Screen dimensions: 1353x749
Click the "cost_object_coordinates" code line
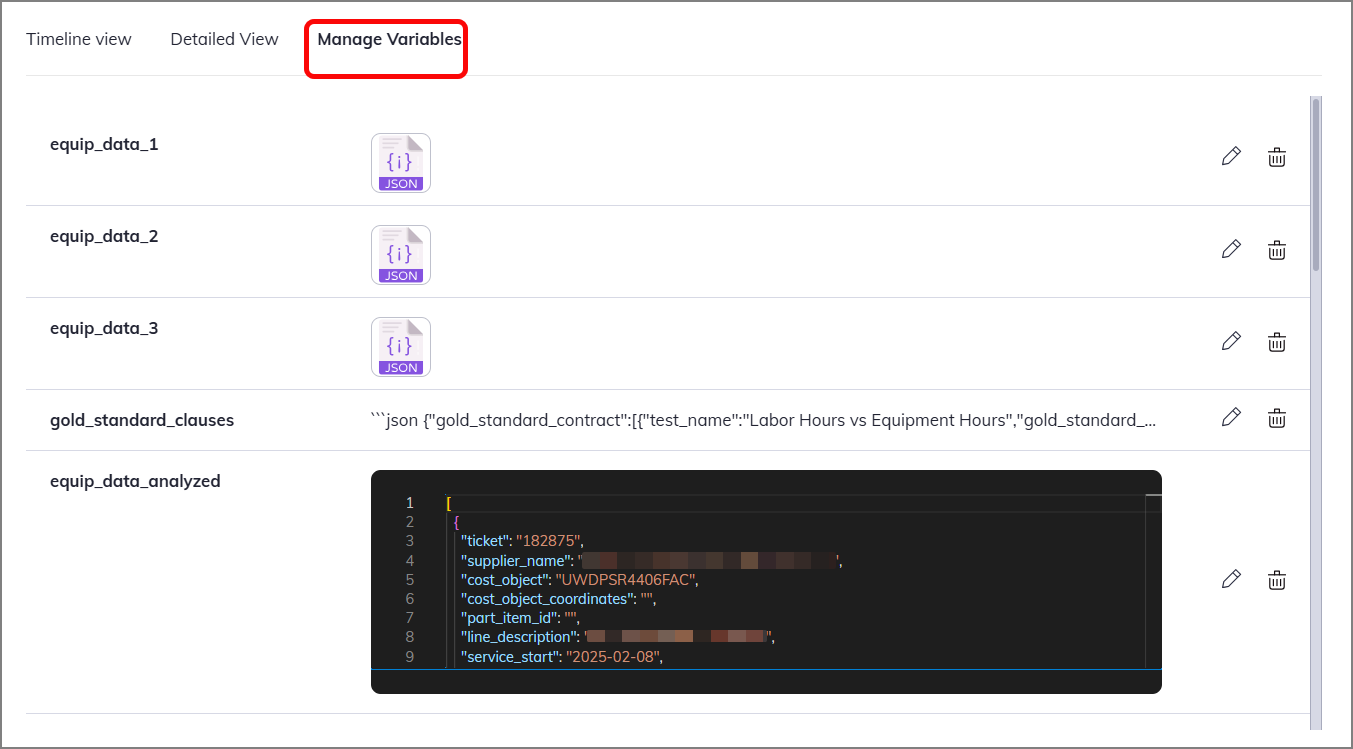coord(558,598)
